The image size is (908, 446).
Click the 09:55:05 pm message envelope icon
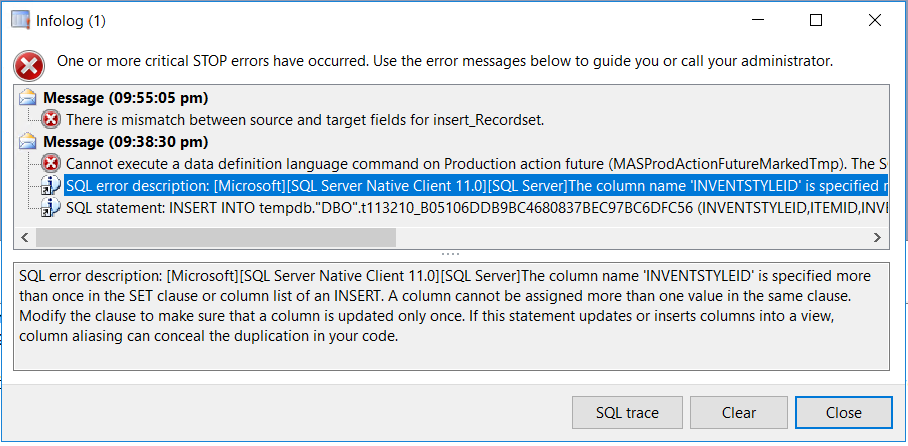pyautogui.click(x=30, y=98)
